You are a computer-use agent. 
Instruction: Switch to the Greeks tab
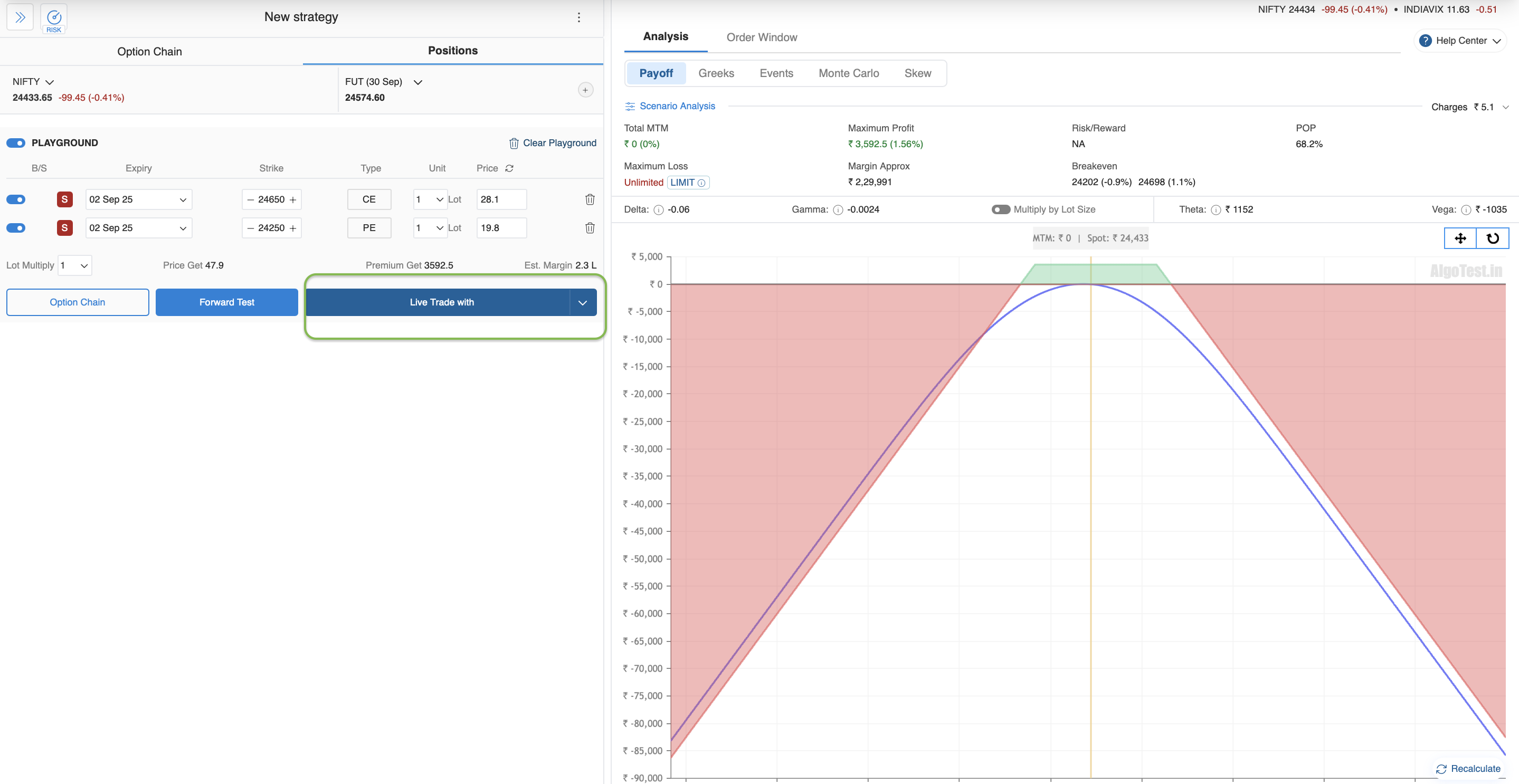pyautogui.click(x=716, y=73)
